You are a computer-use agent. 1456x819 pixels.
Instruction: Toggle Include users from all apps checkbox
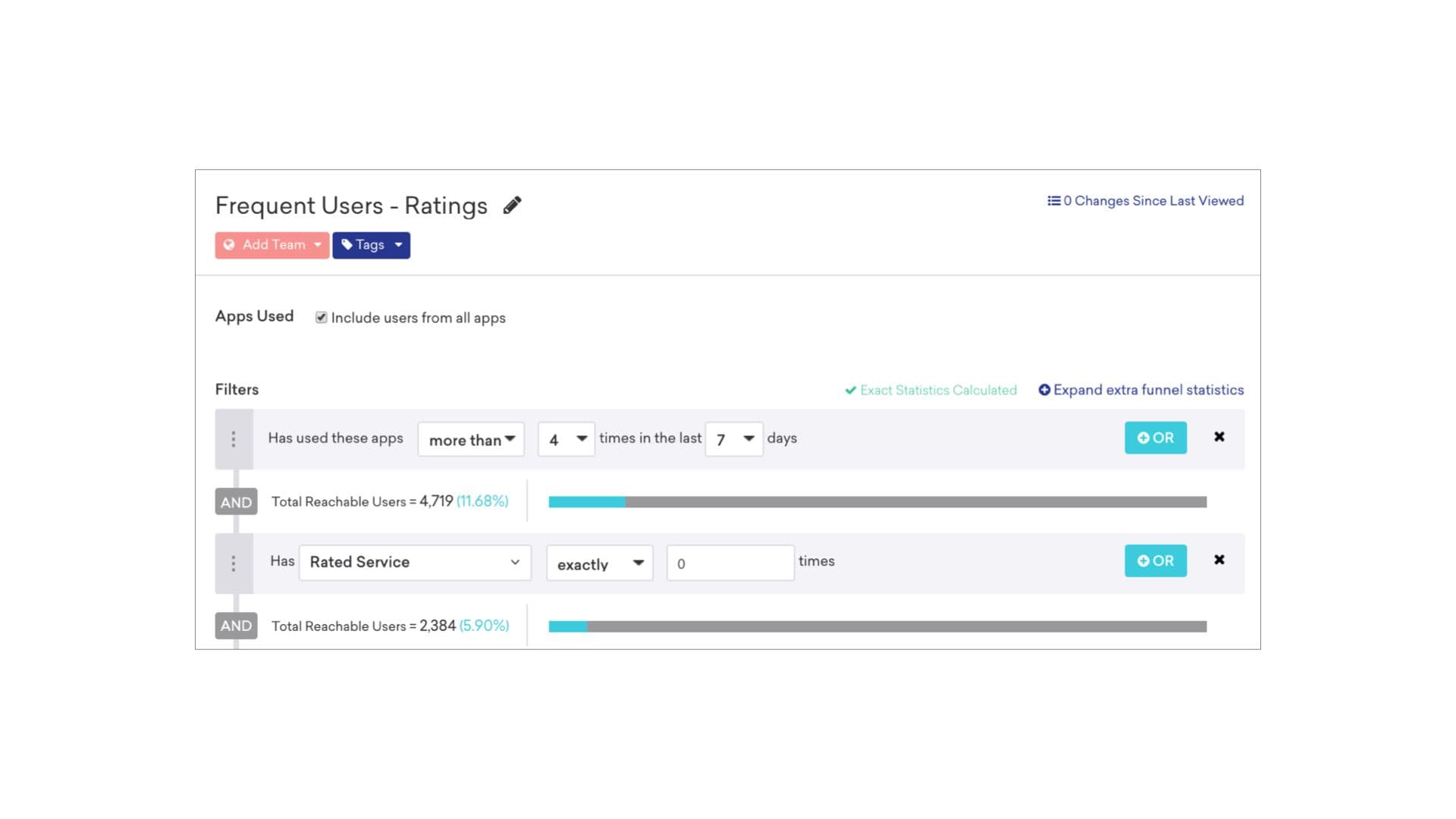(322, 318)
